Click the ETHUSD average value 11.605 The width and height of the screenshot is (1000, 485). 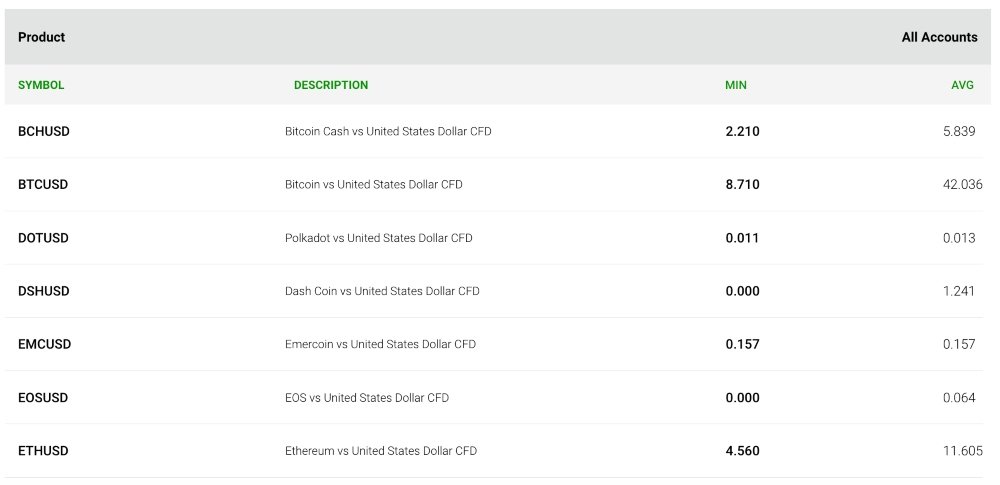coord(963,451)
